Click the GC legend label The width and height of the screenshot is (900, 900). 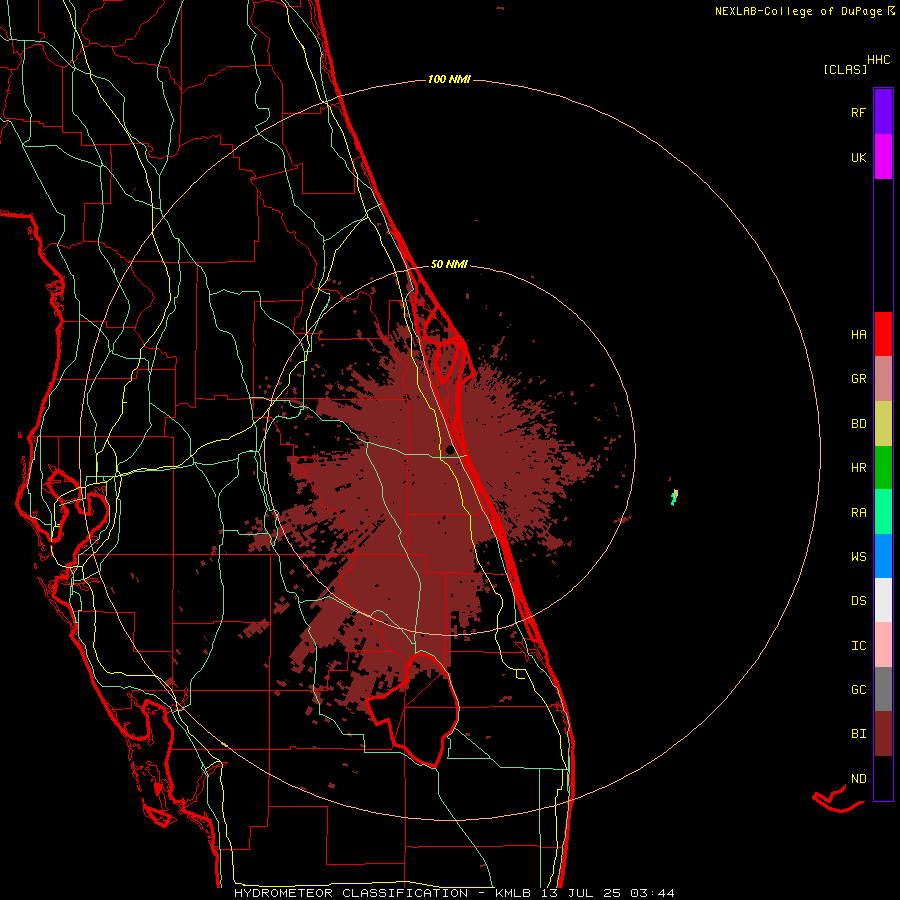point(858,690)
